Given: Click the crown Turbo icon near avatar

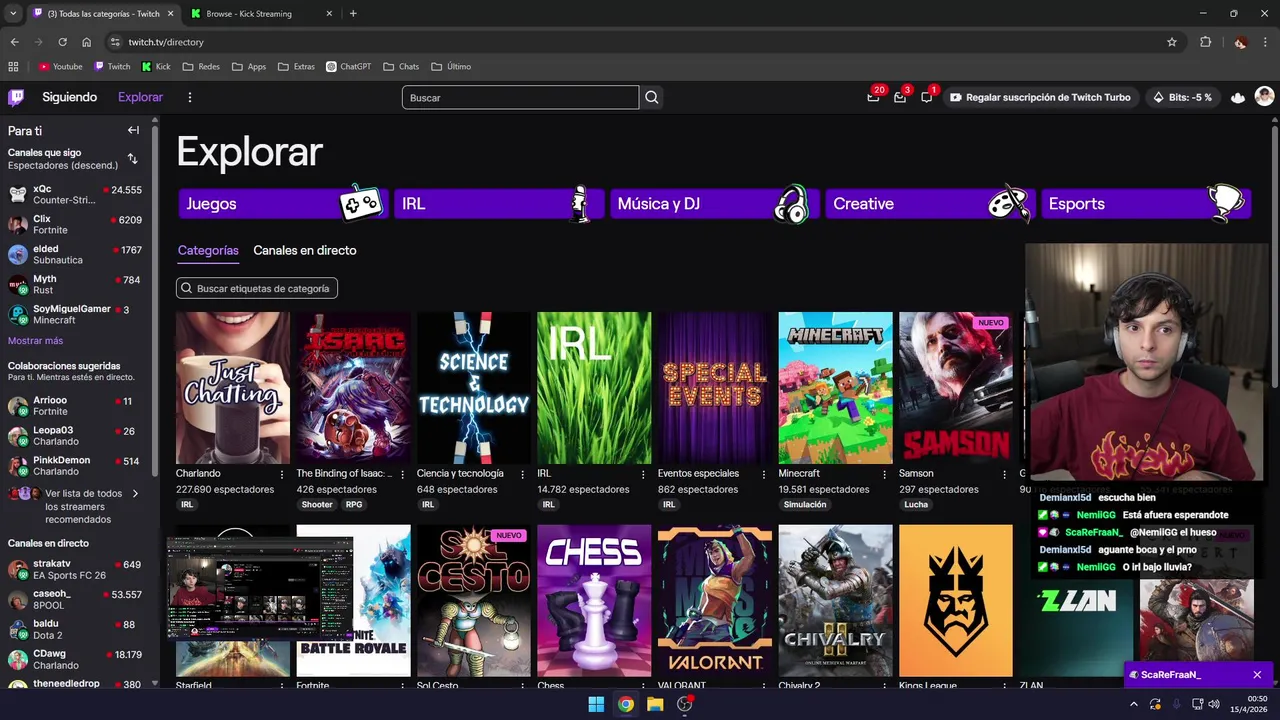Looking at the screenshot, I should click(x=1238, y=97).
